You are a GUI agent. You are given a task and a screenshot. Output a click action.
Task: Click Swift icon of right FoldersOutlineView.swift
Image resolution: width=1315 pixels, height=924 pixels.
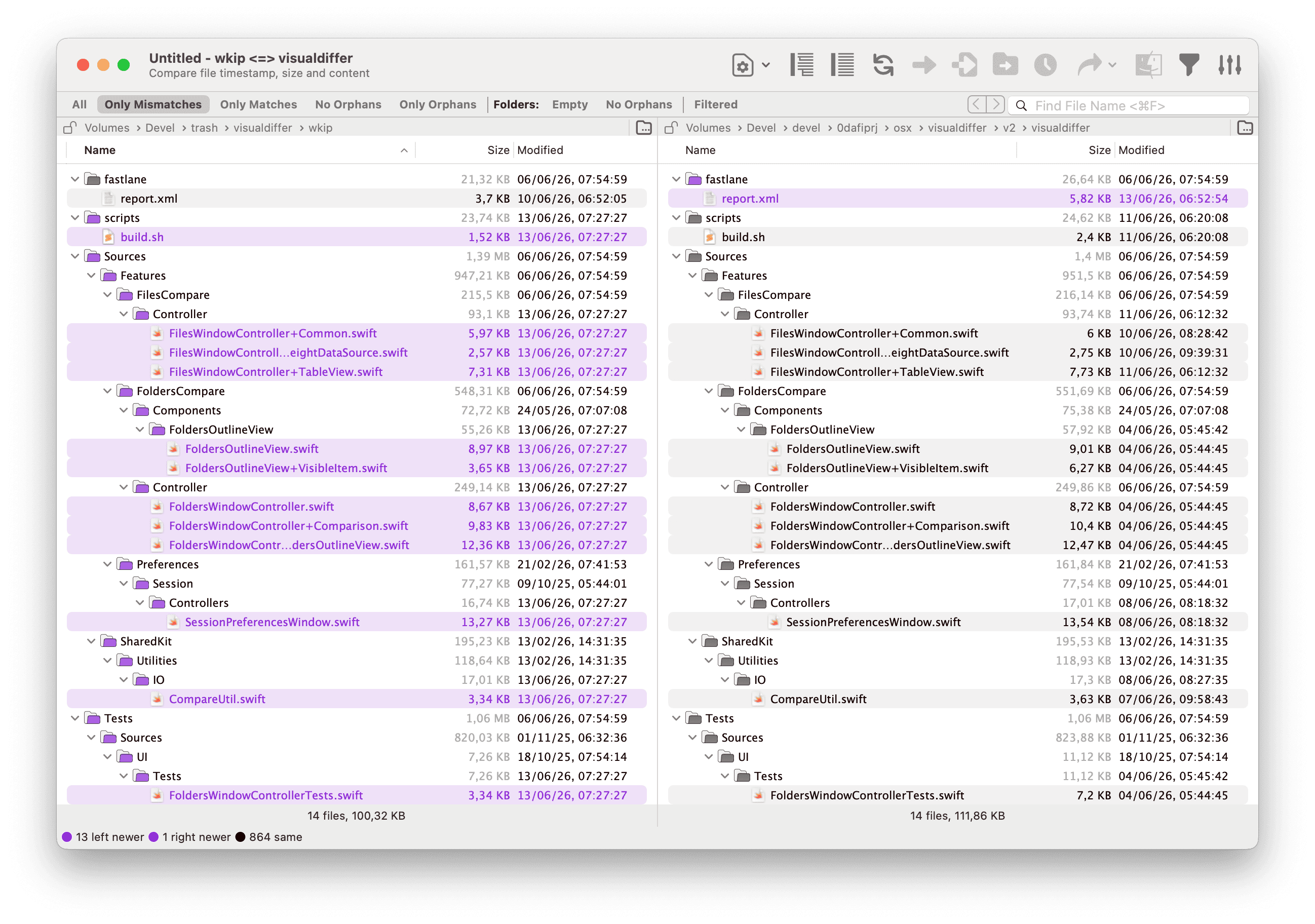775,449
